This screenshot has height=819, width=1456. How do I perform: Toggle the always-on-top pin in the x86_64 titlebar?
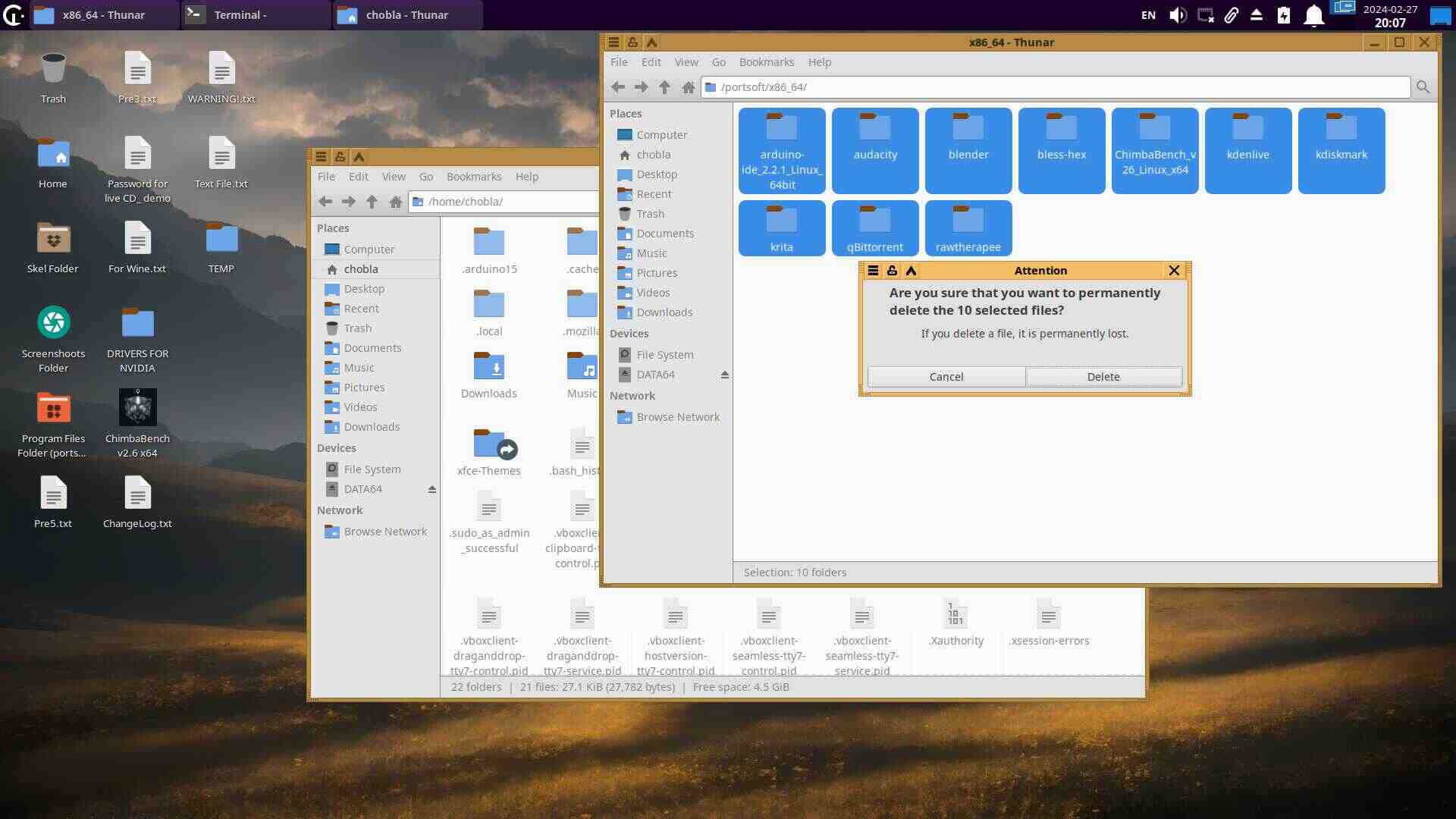tap(632, 42)
